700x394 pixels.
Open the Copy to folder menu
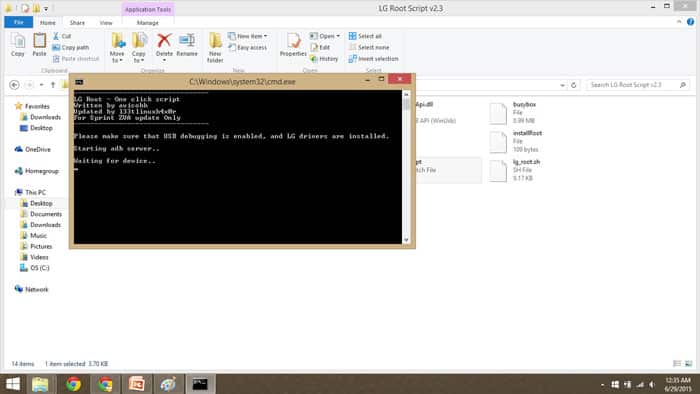click(x=139, y=47)
